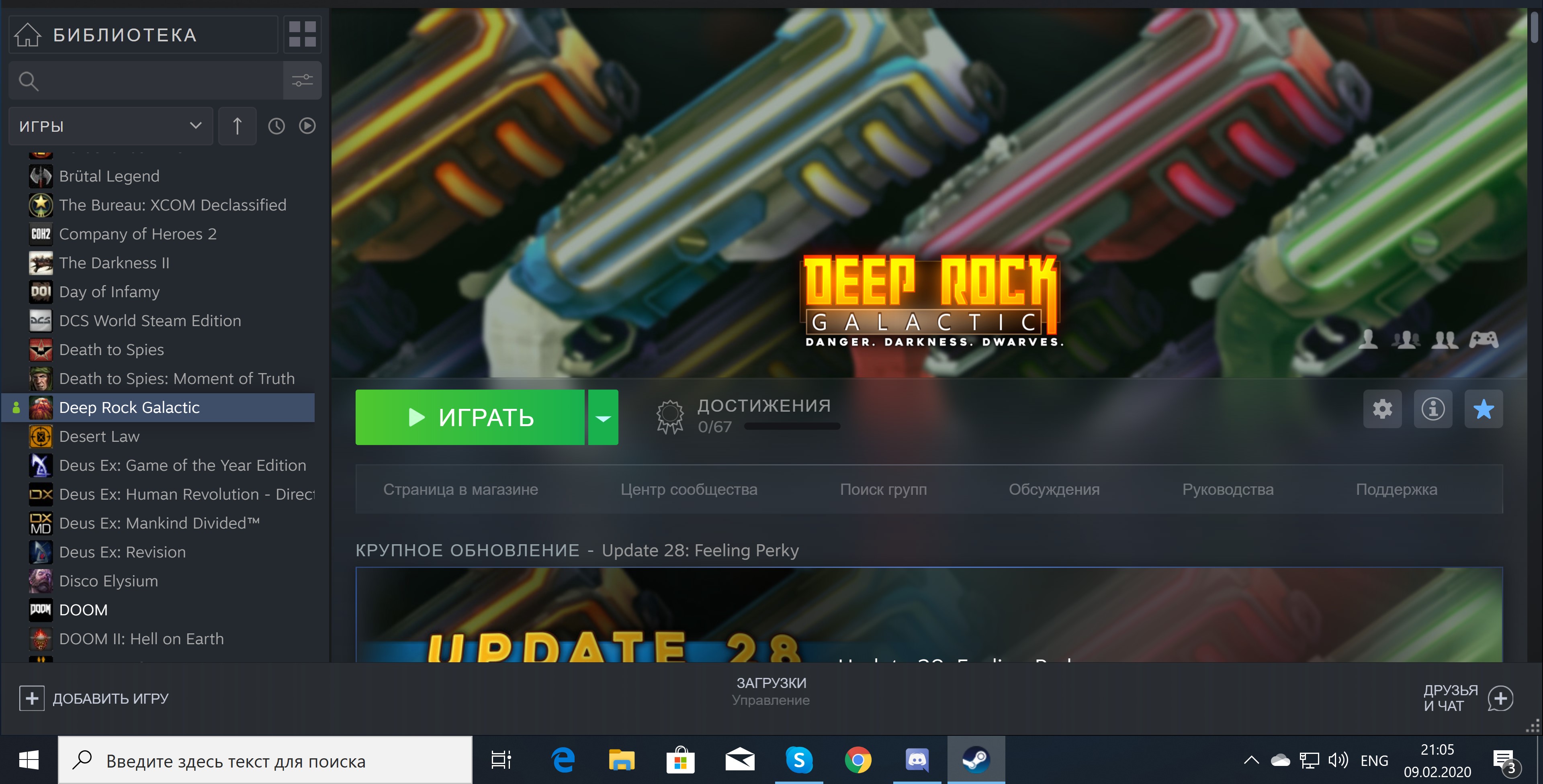Open Обсуждения tab
This screenshot has height=784, width=1543.
(x=1054, y=489)
